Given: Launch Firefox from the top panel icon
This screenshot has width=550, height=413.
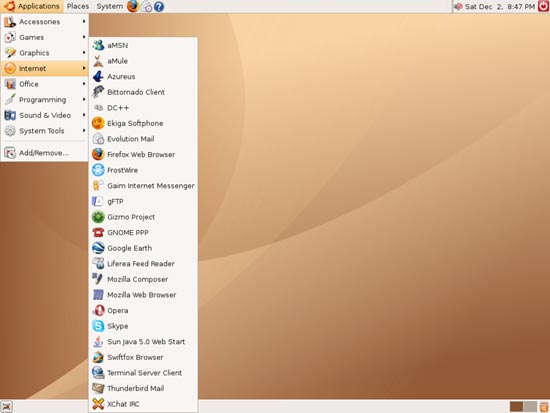Looking at the screenshot, I should coord(133,6).
